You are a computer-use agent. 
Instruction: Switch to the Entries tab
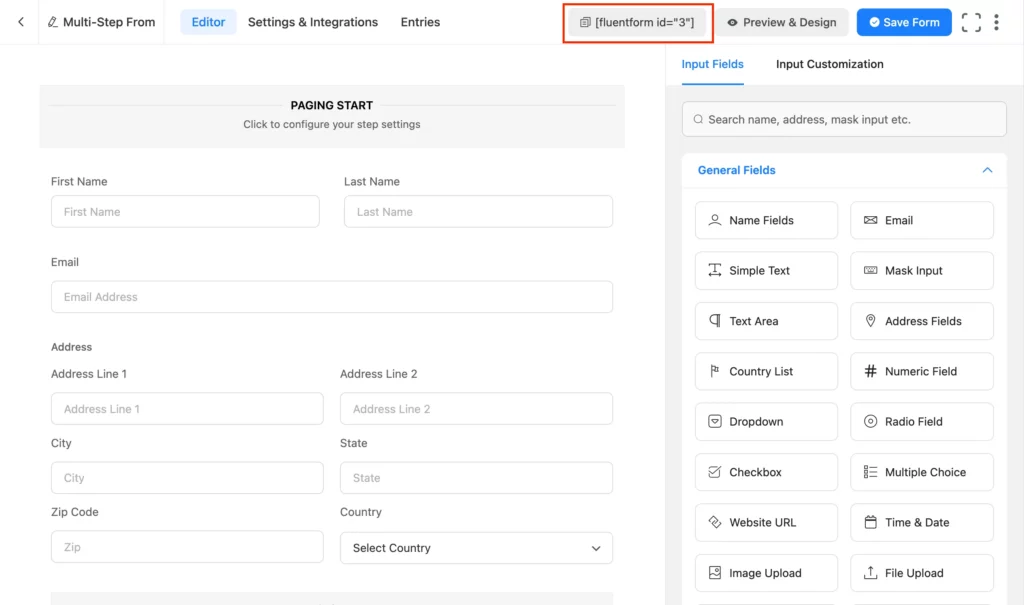[420, 21]
